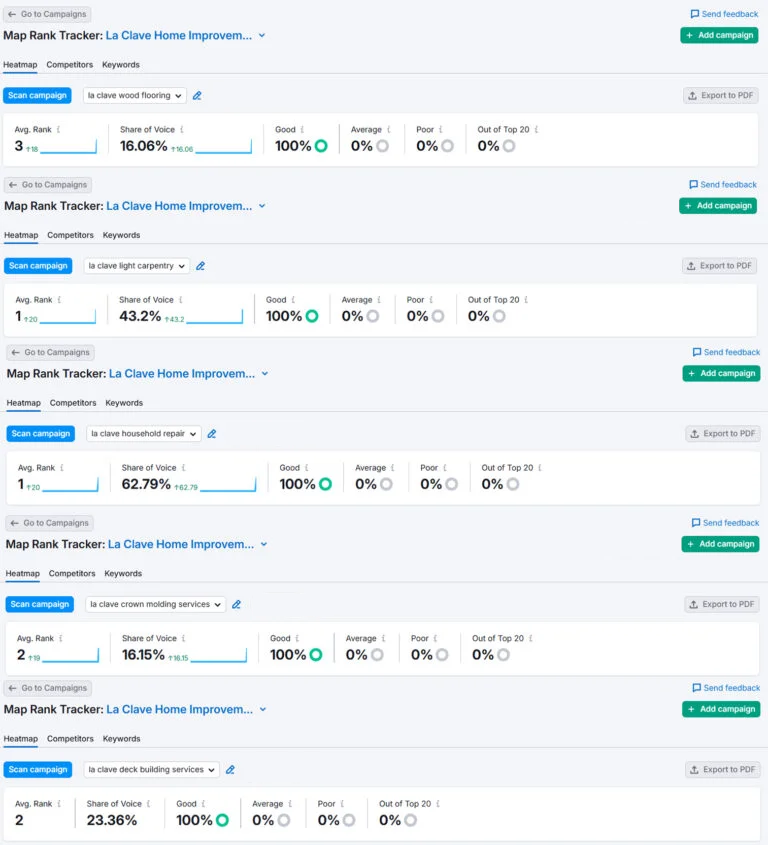Viewport: 768px width, 845px height.
Task: Go to Campaigns from the crown molding section
Action: [x=50, y=523]
